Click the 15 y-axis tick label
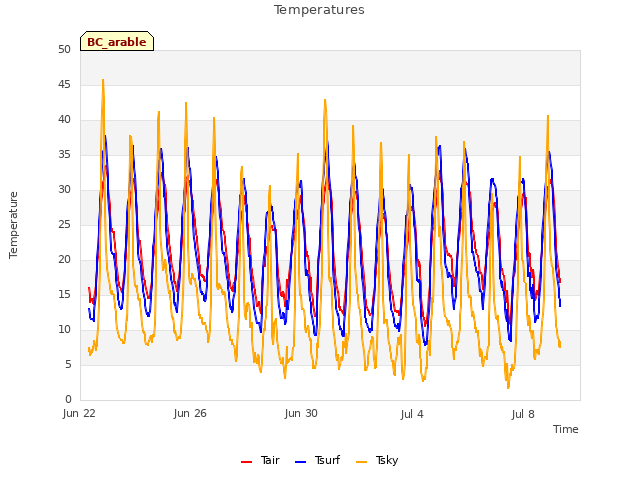This screenshot has width=640, height=480. coord(64,295)
